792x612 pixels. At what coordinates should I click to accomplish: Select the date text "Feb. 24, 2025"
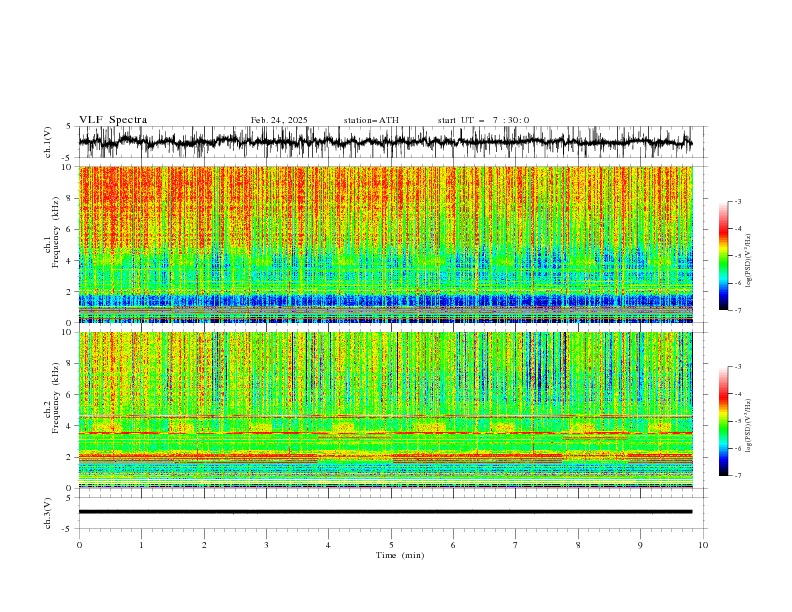point(279,120)
